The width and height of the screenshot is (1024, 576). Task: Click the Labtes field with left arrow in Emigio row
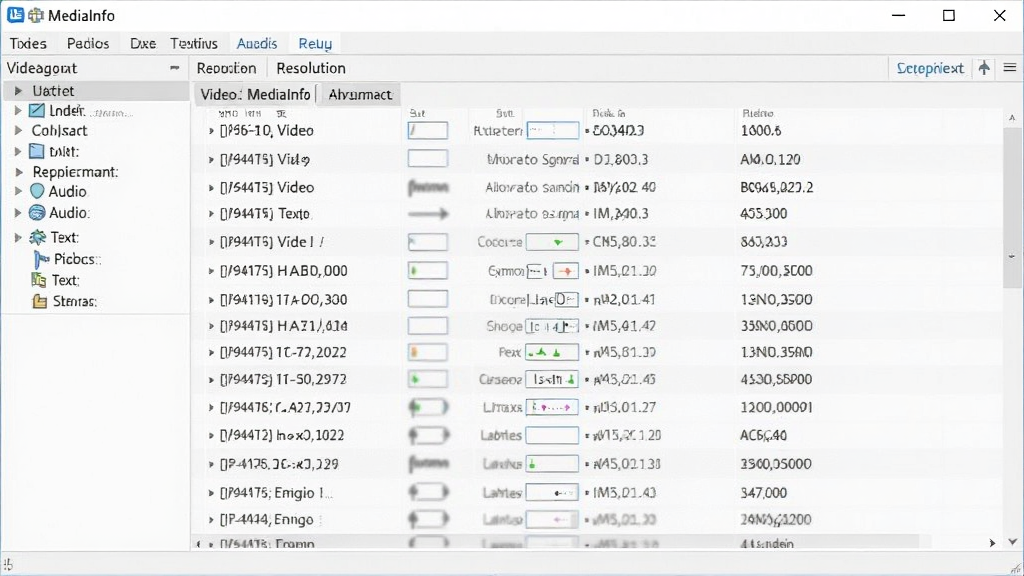pos(552,492)
